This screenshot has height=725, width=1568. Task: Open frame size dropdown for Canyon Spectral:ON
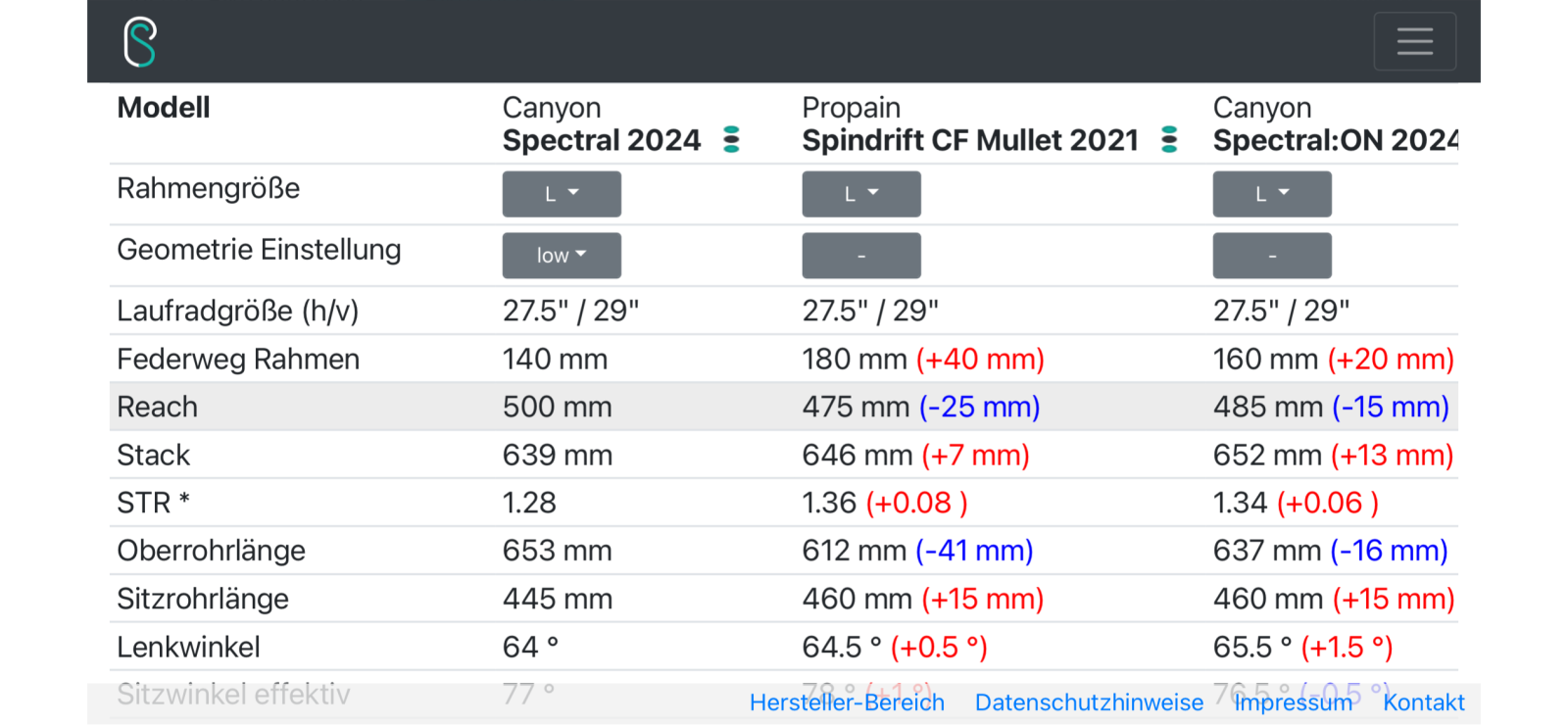click(1272, 194)
